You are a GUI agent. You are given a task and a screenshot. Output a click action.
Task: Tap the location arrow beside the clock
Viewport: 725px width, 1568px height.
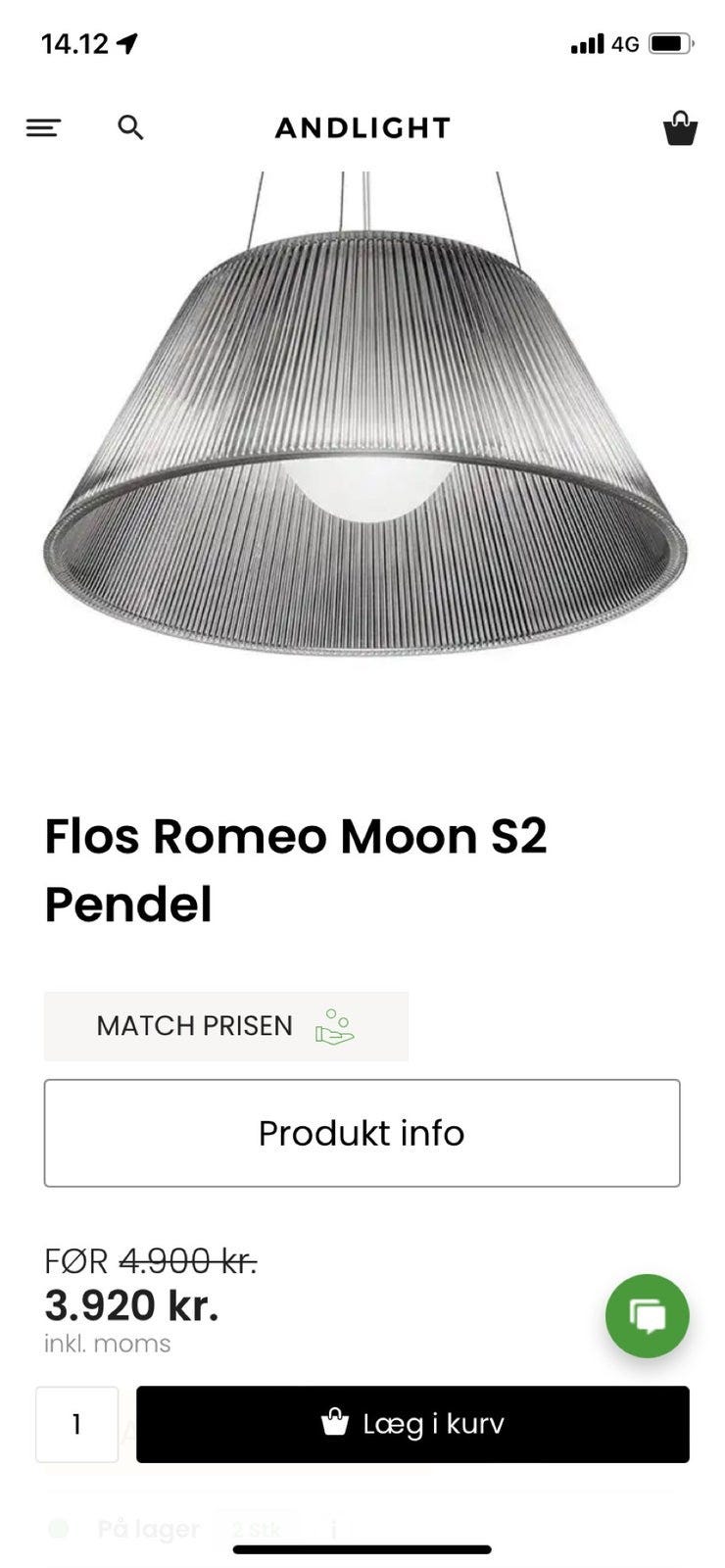127,44
